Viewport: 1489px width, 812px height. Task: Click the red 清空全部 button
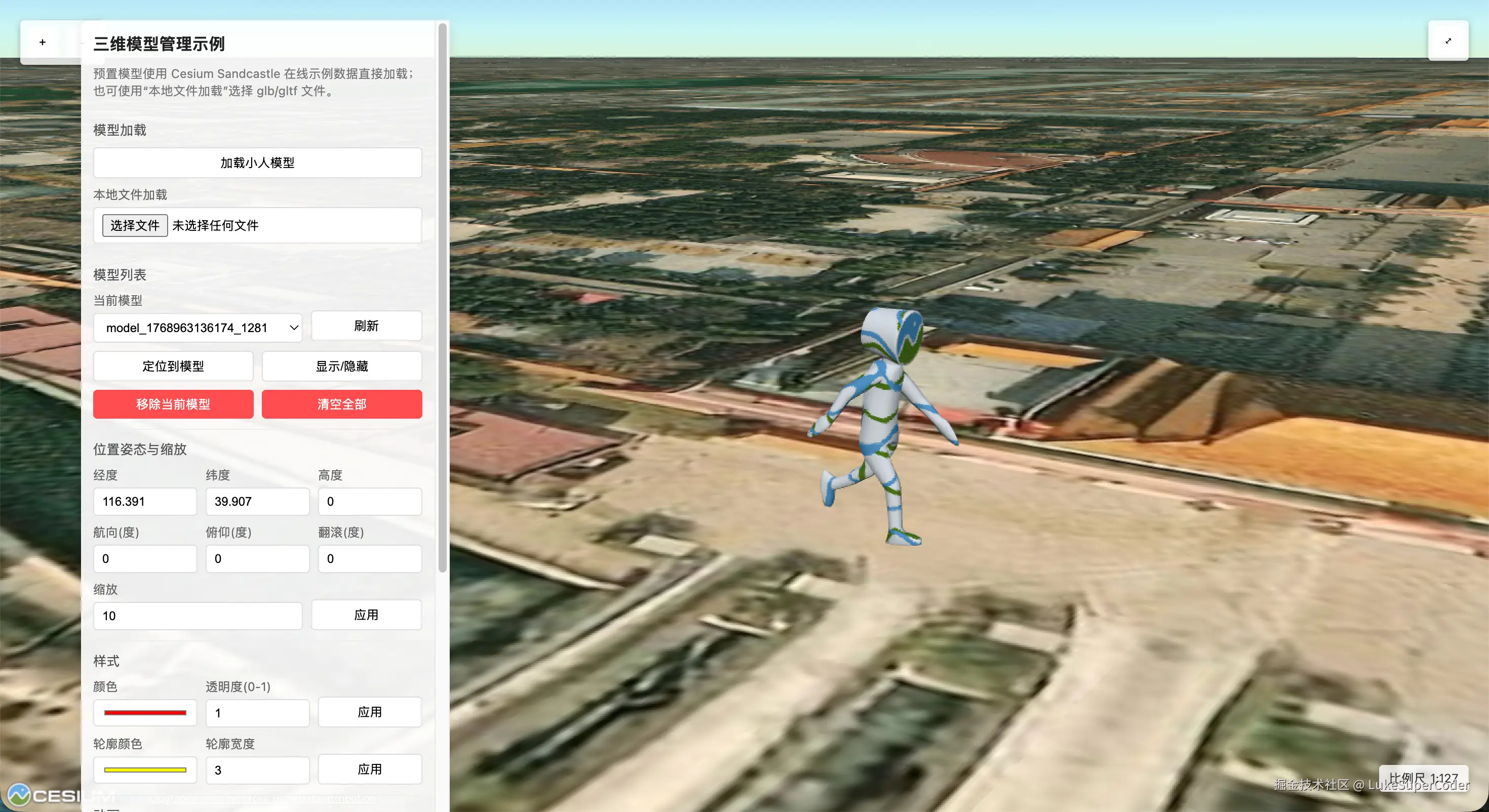pyautogui.click(x=342, y=404)
